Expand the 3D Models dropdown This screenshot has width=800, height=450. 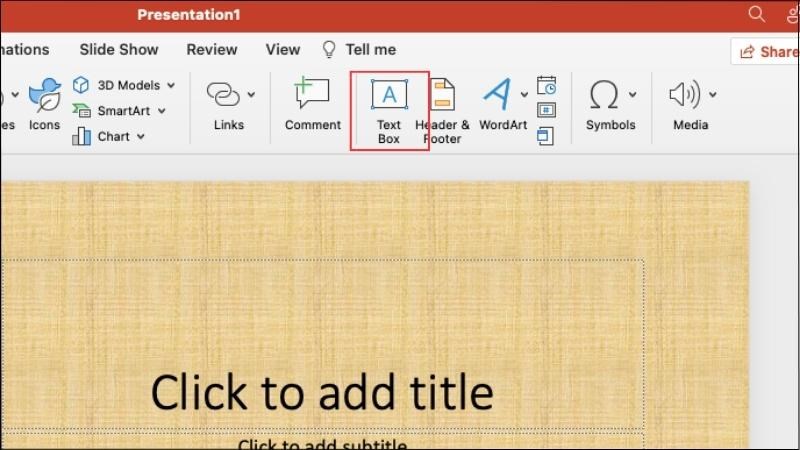[171, 85]
